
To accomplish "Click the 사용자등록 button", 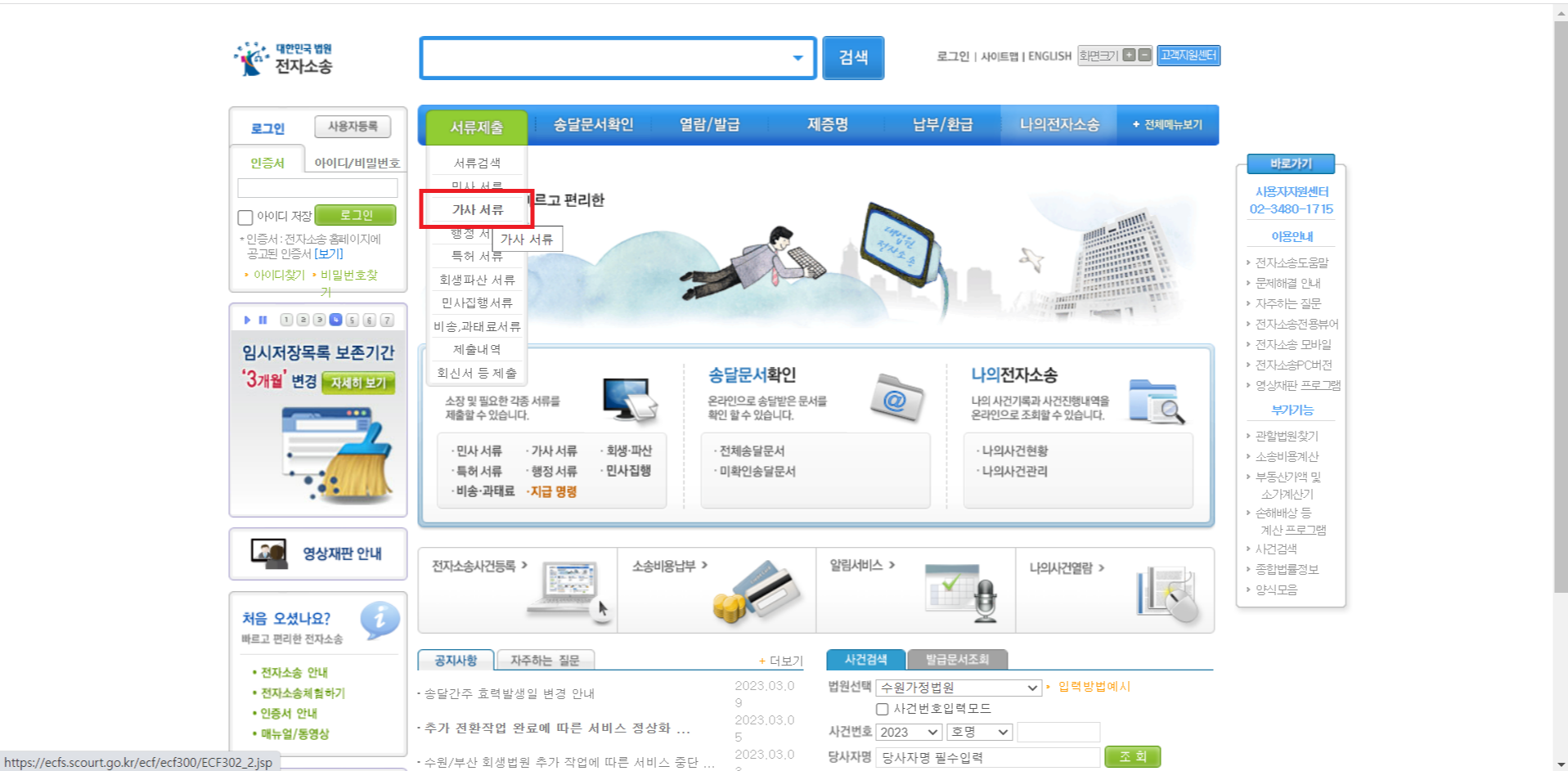I will coord(353,127).
